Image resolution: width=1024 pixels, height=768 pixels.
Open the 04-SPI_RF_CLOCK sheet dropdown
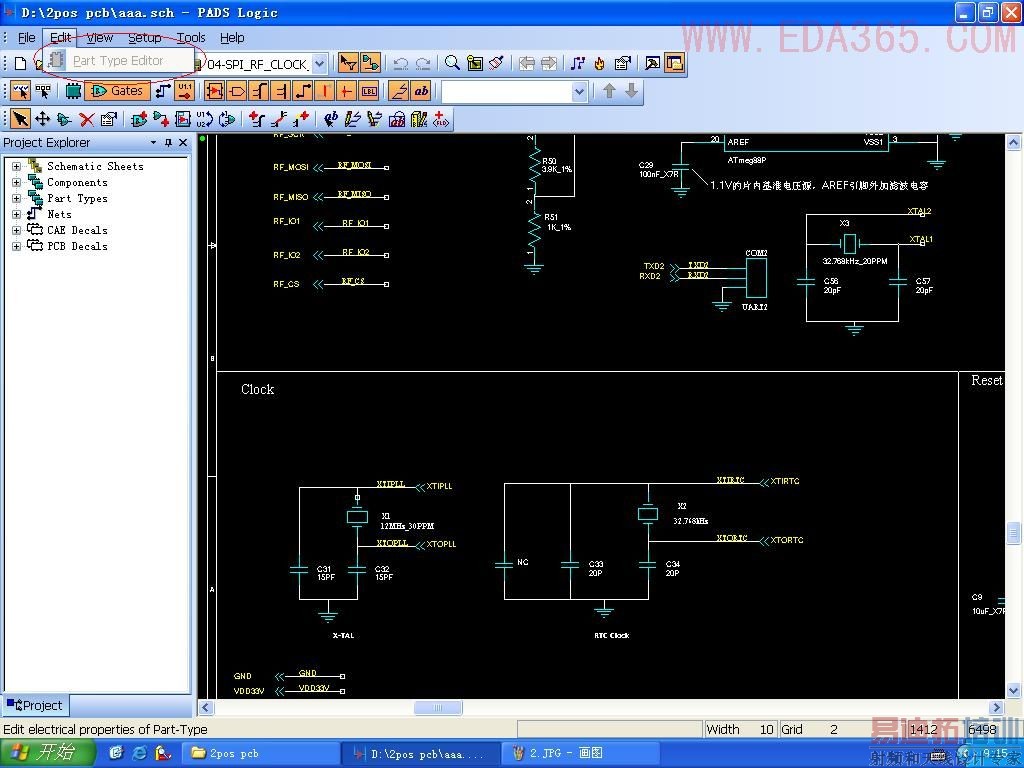point(319,64)
